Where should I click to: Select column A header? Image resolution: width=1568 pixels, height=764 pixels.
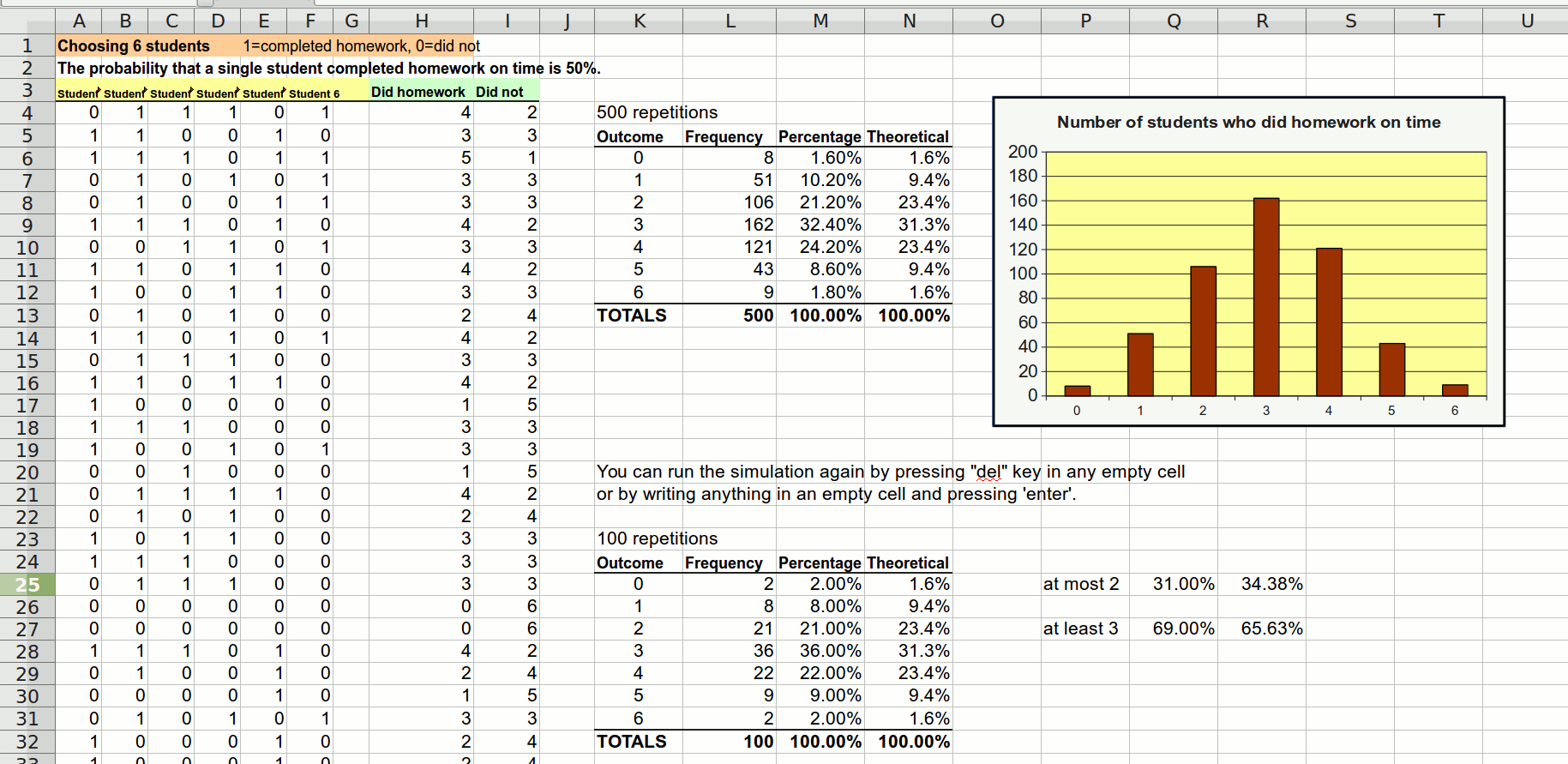click(79, 21)
